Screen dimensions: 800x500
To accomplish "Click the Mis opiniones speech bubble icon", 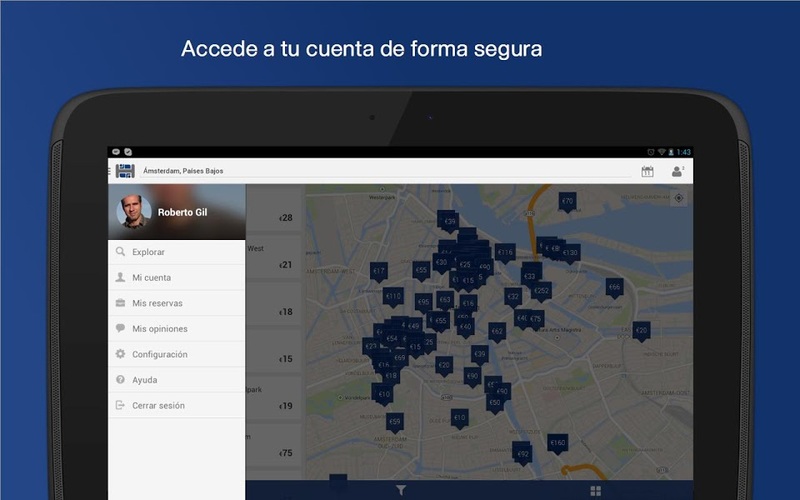I will [120, 328].
